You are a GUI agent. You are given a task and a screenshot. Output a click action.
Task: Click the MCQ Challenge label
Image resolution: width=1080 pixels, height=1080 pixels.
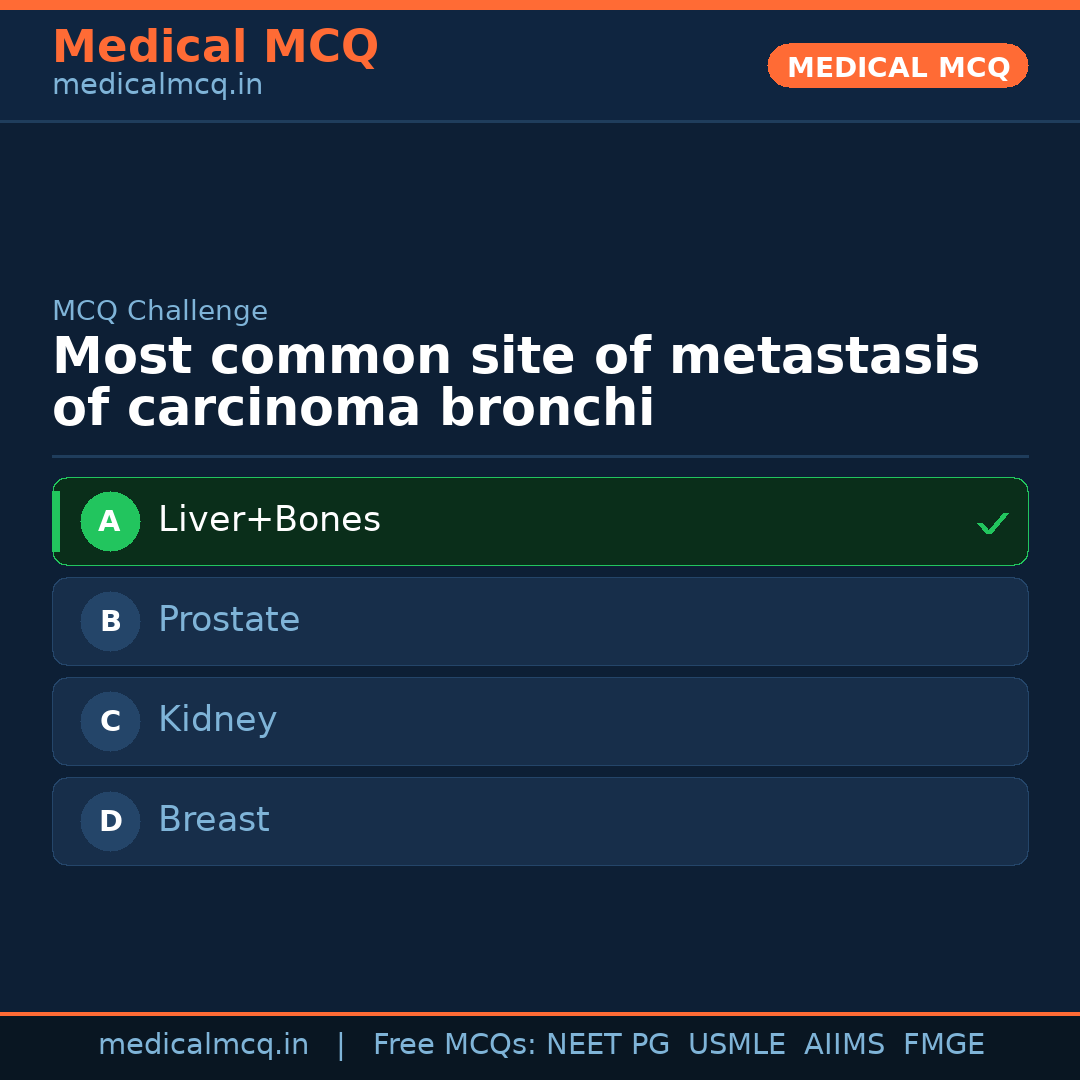[x=160, y=311]
